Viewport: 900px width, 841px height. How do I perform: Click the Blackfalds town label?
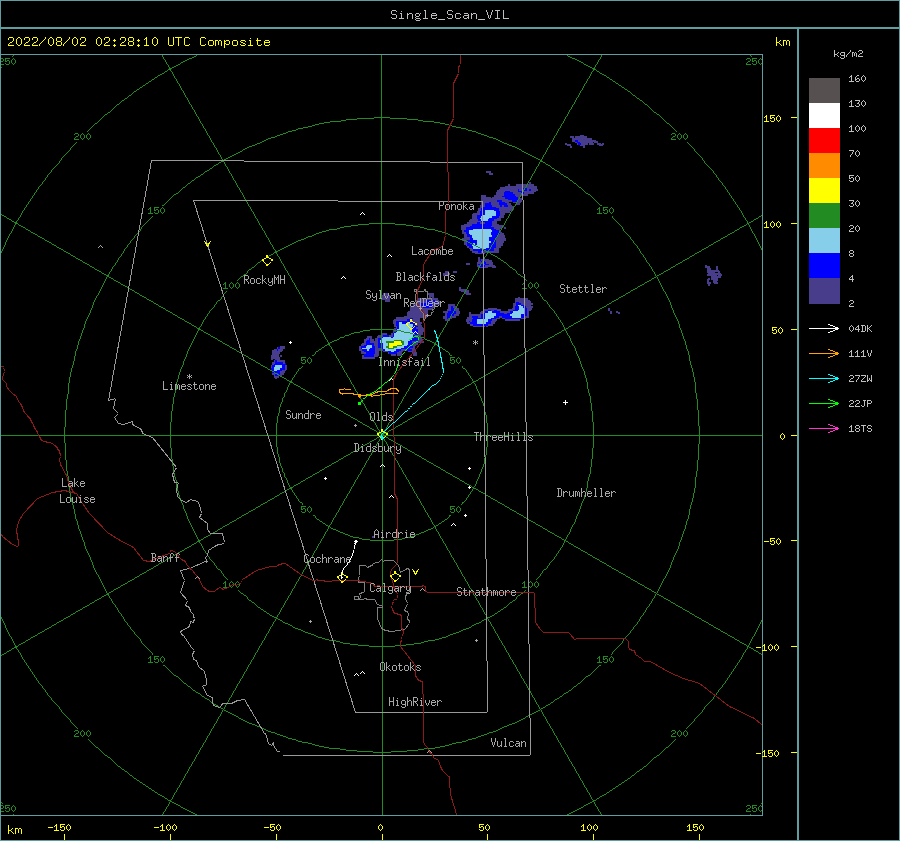pyautogui.click(x=425, y=277)
